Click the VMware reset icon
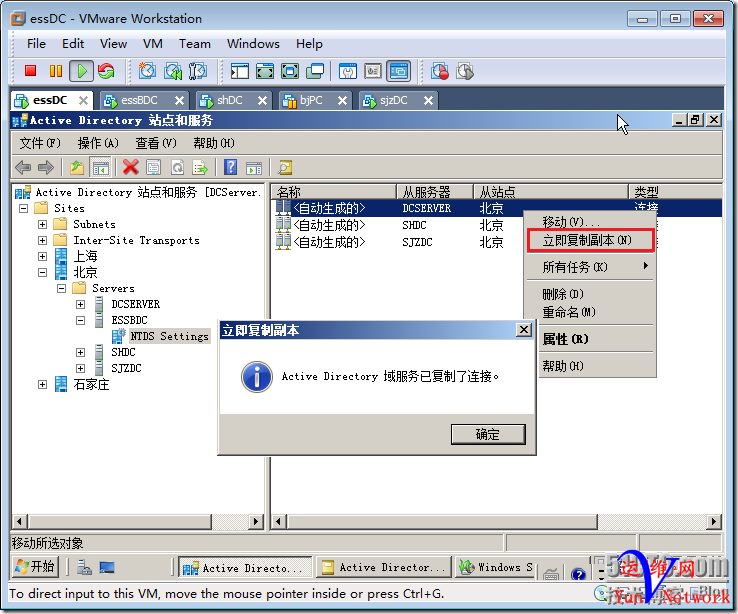Image resolution: width=738 pixels, height=614 pixels. (x=106, y=71)
